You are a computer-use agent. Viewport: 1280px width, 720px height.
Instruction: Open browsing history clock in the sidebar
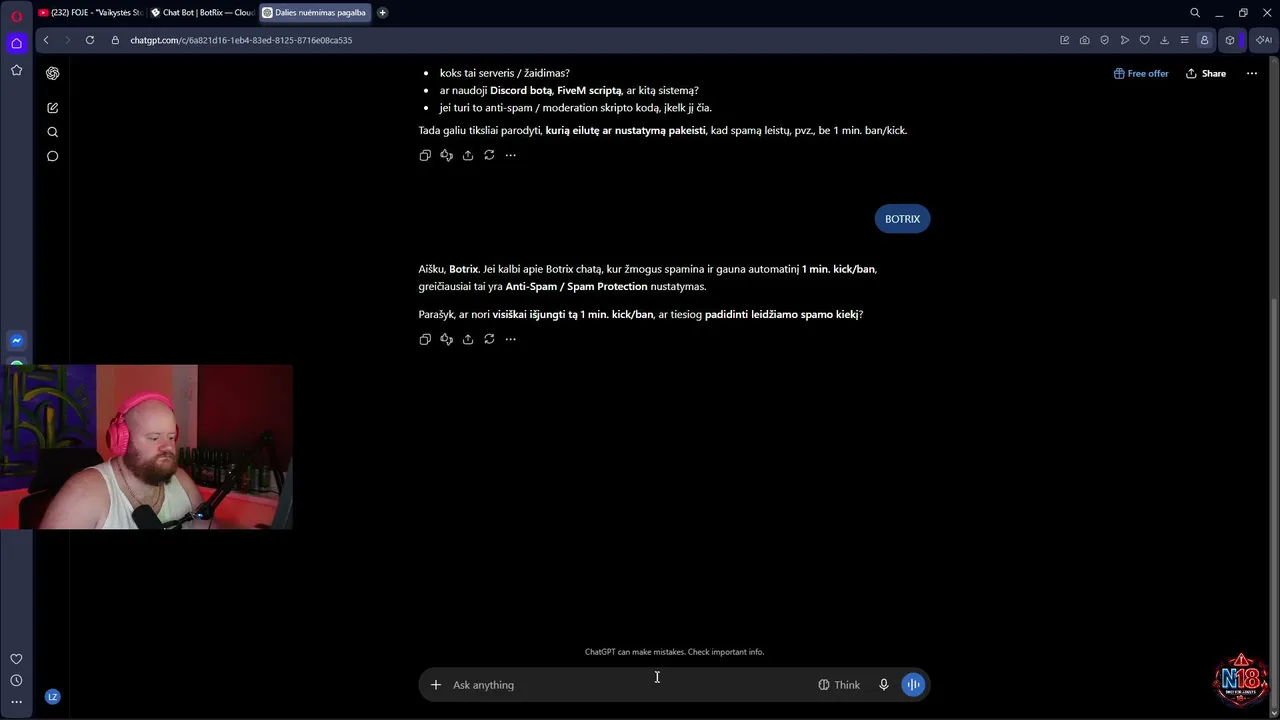pyautogui.click(x=16, y=681)
